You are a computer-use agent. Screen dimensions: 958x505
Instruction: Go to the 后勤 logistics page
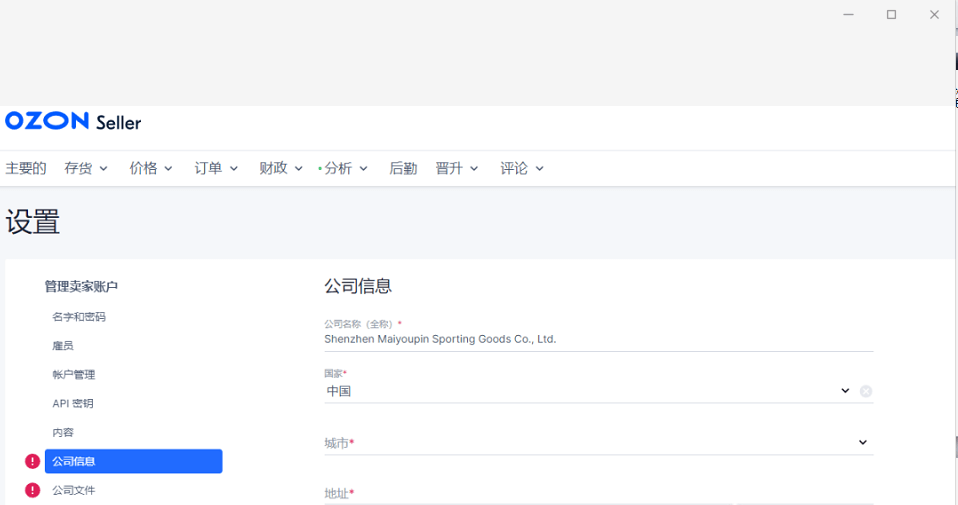tap(403, 168)
